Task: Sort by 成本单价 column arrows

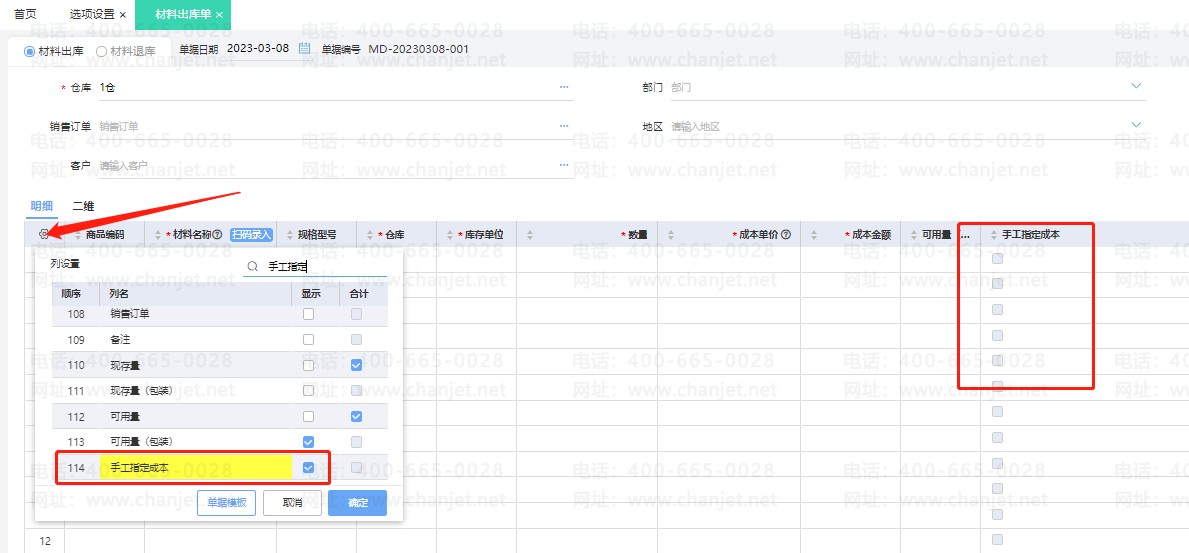Action: [670, 235]
